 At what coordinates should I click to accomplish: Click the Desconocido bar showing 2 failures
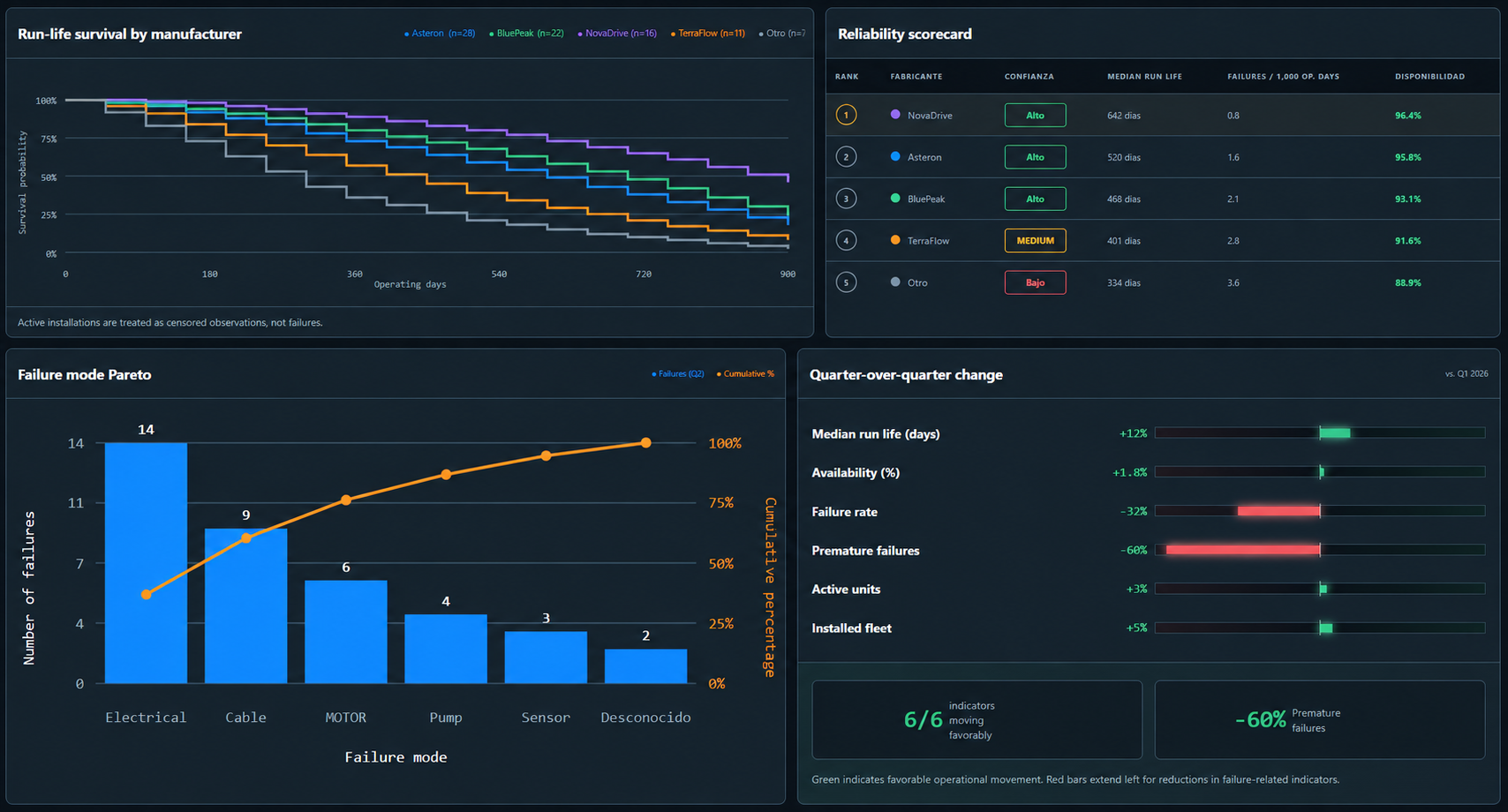(645, 666)
